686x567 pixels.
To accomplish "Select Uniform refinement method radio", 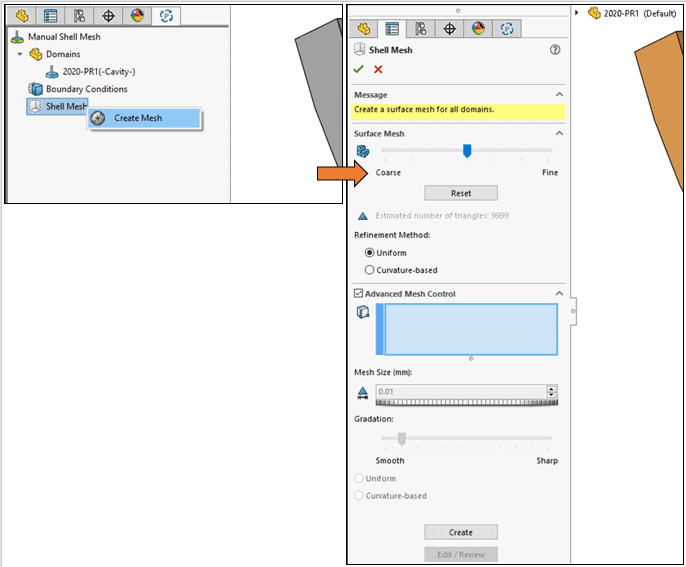I will pyautogui.click(x=369, y=253).
